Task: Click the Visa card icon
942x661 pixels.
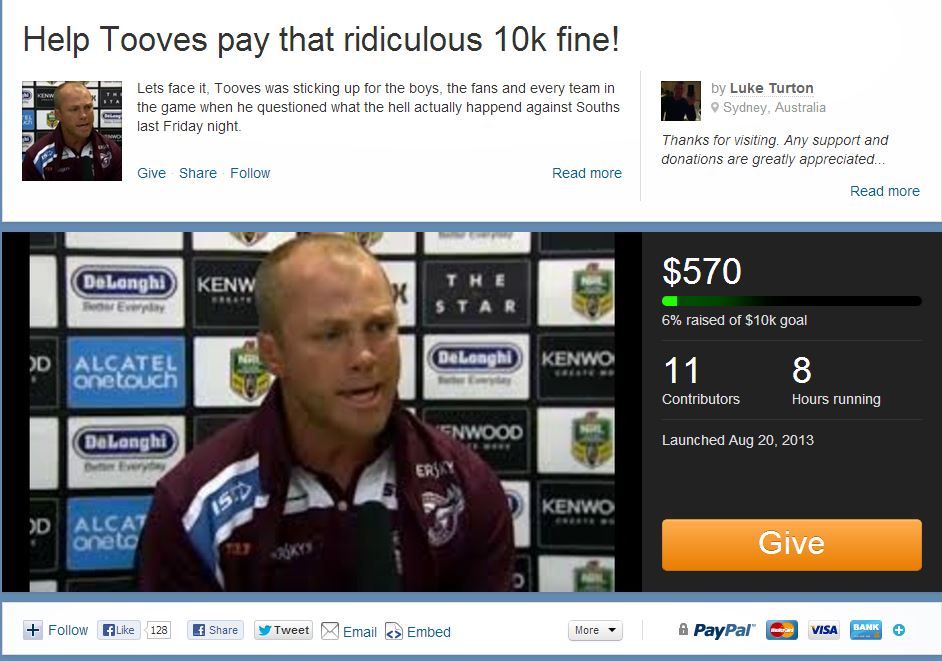Action: tap(824, 630)
